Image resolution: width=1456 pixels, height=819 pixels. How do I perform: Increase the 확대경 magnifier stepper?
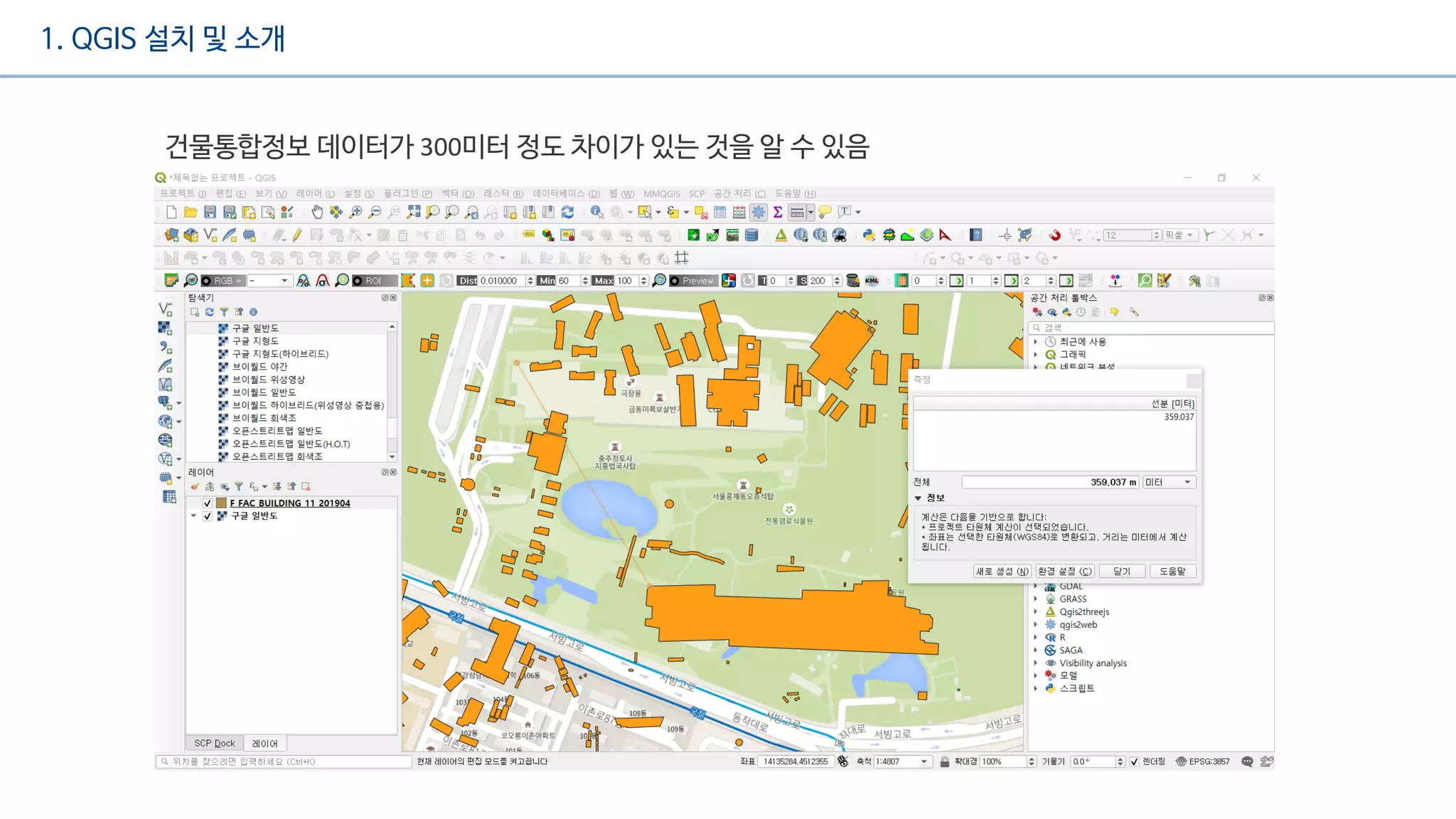[x=1032, y=759]
